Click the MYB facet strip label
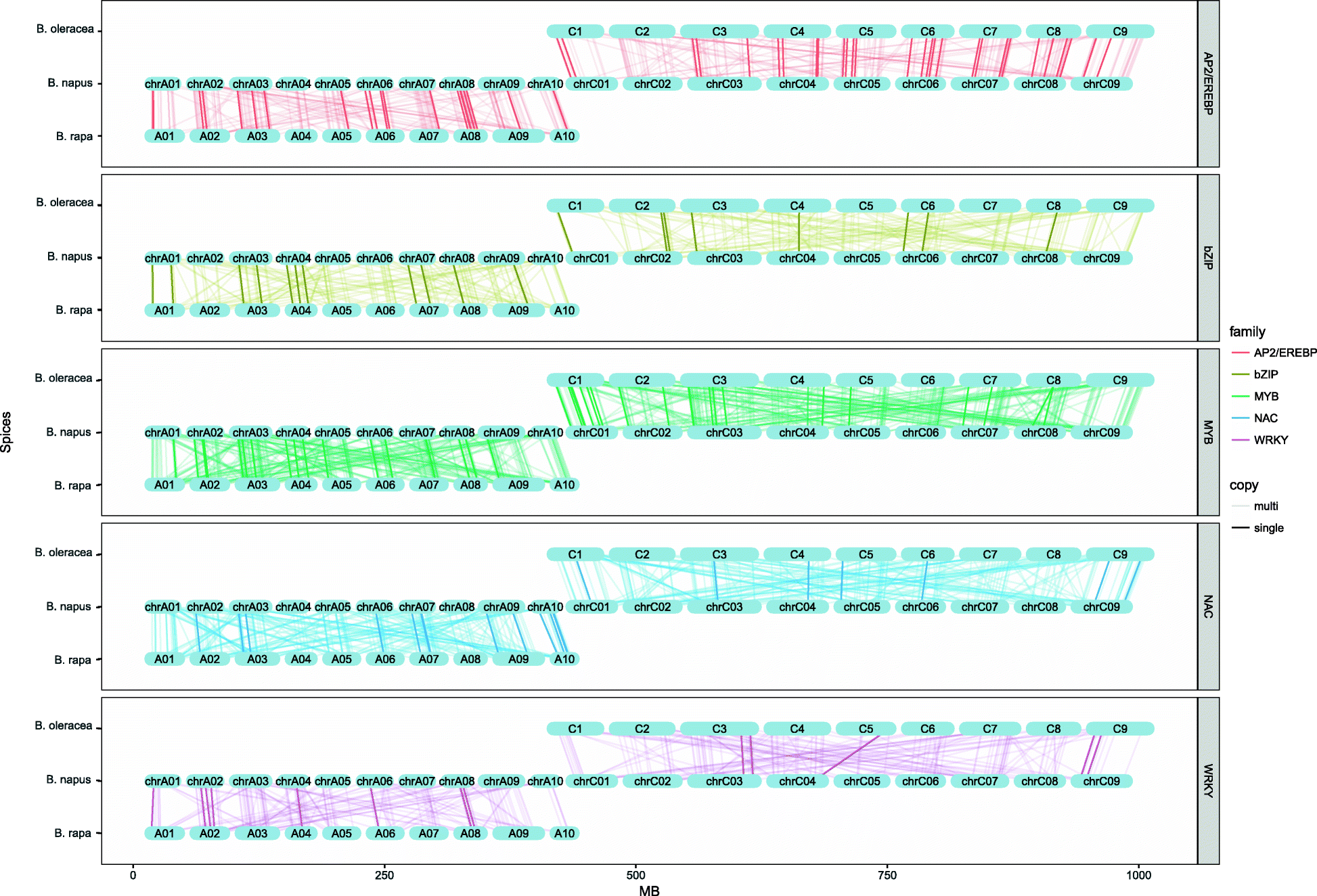Viewport: 1317px width, 896px height. click(x=1208, y=432)
